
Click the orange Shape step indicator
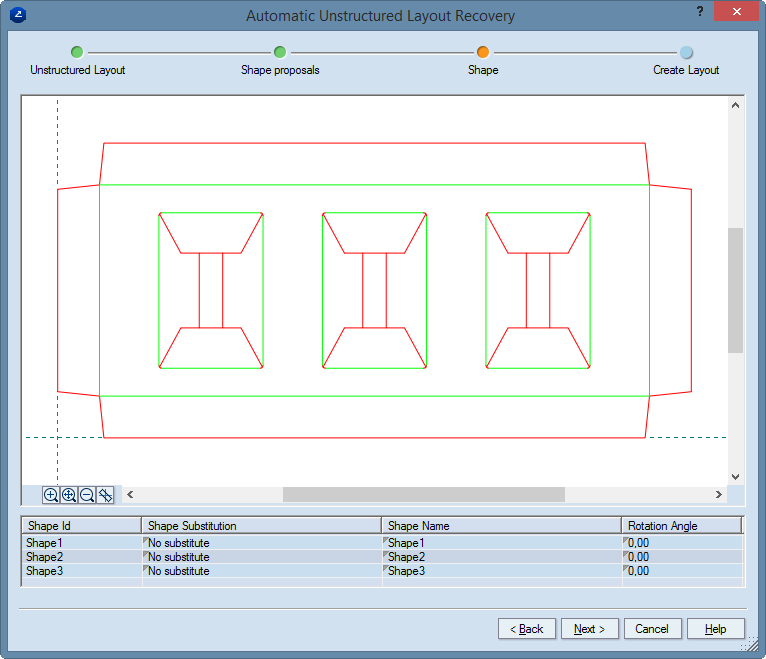point(483,52)
